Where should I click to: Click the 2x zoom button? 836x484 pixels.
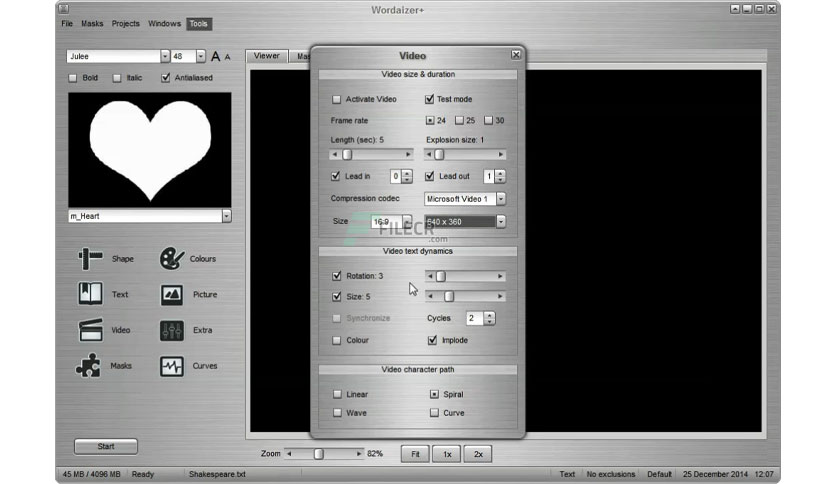click(x=478, y=454)
